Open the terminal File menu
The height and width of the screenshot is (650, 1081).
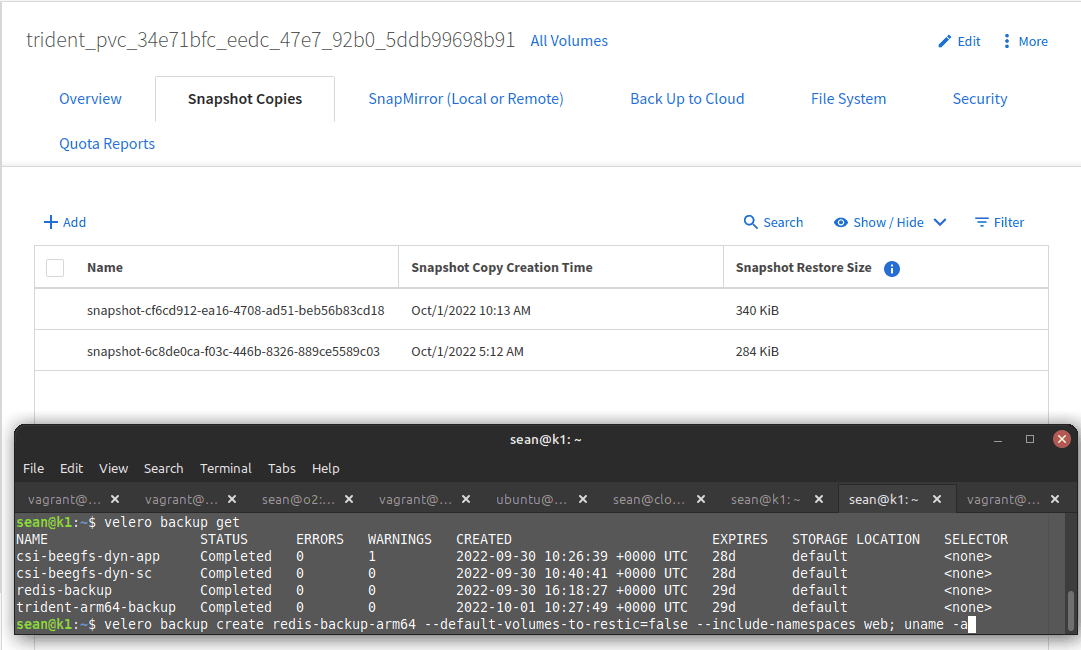coord(33,468)
